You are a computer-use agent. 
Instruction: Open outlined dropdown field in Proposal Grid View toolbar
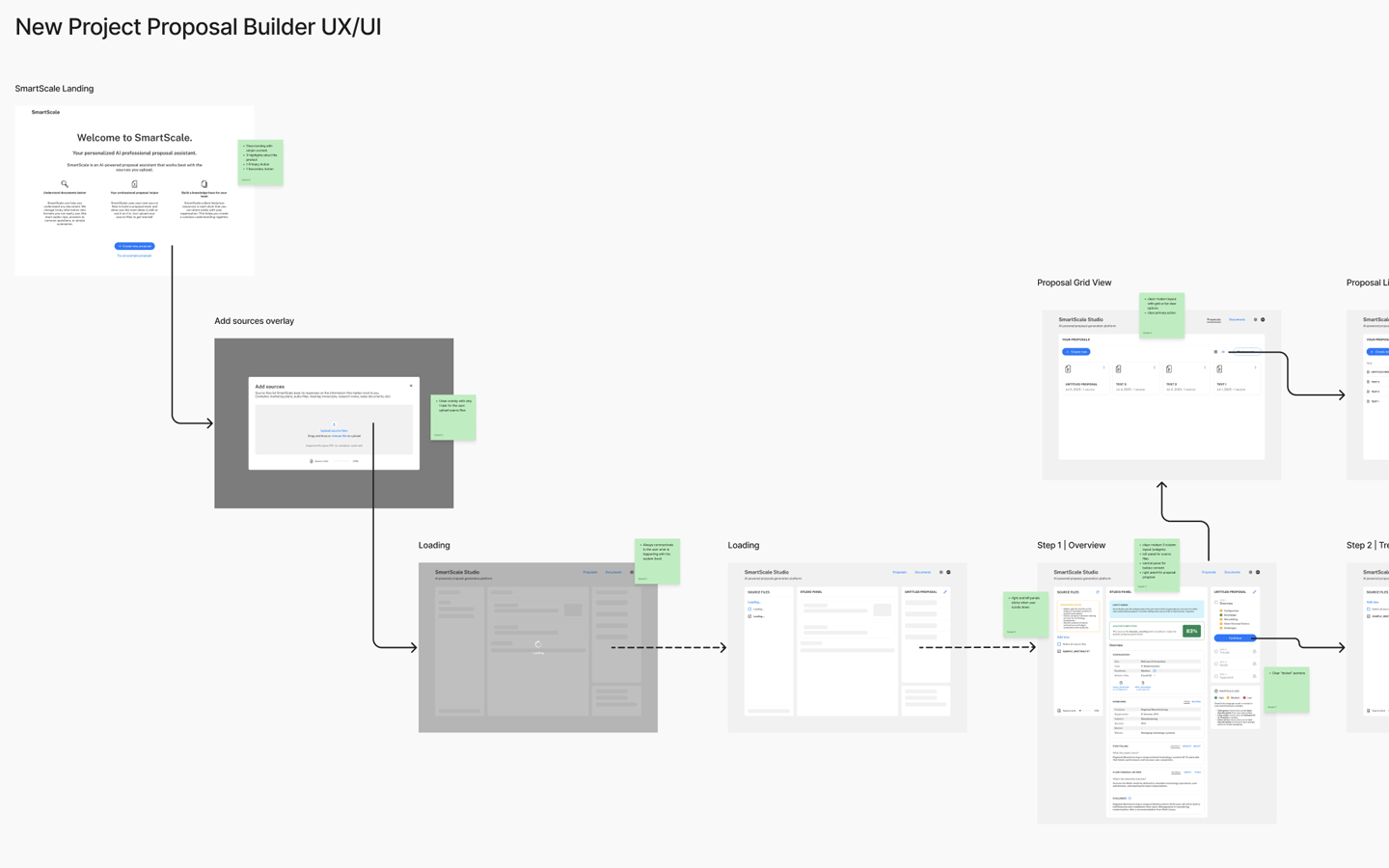[1247, 352]
